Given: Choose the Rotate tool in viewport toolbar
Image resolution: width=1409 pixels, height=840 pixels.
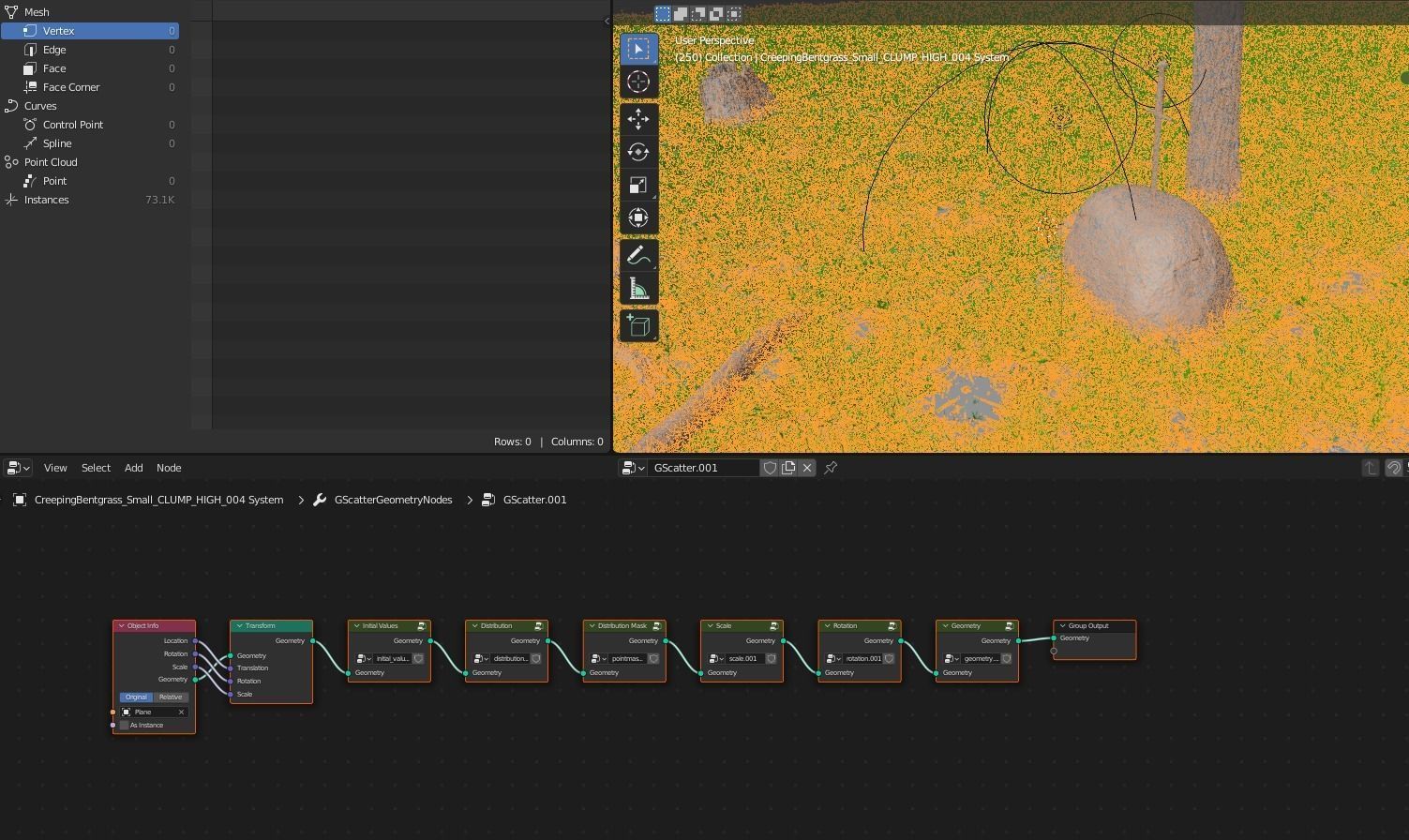Looking at the screenshot, I should point(638,152).
